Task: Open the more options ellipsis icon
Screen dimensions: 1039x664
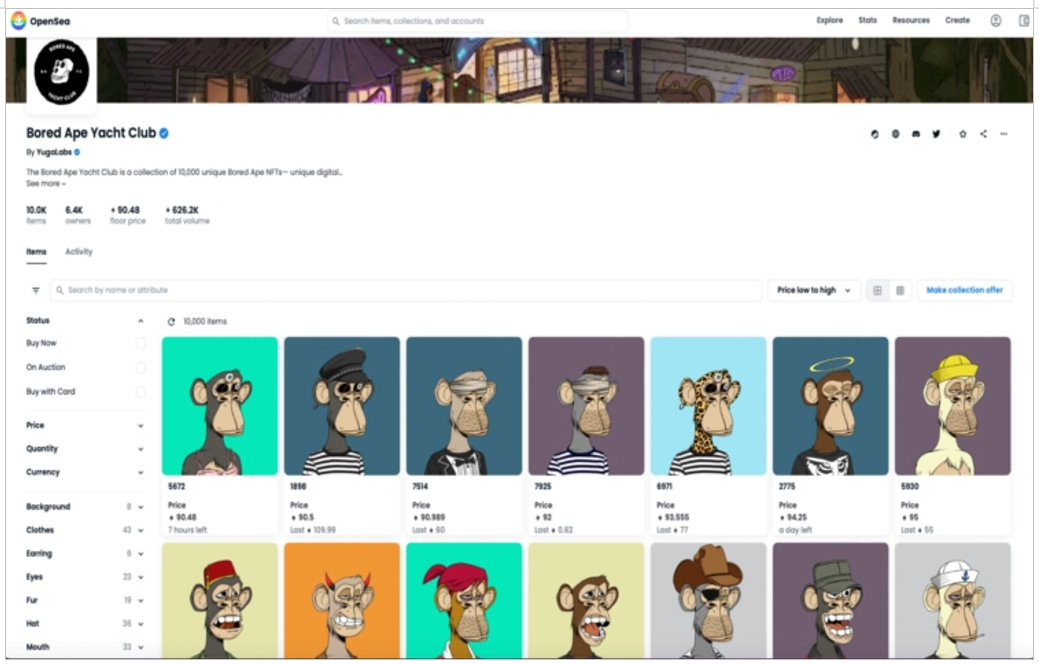Action: pos(1004,134)
